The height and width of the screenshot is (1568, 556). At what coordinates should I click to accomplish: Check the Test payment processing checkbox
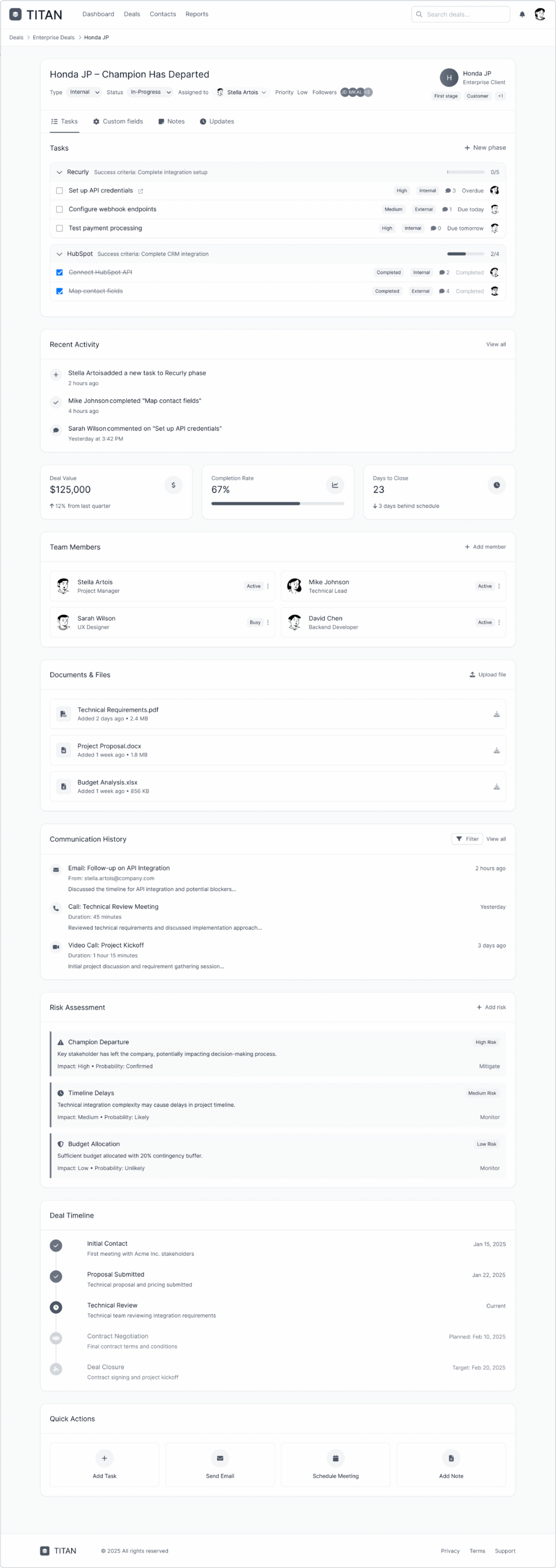tap(59, 228)
